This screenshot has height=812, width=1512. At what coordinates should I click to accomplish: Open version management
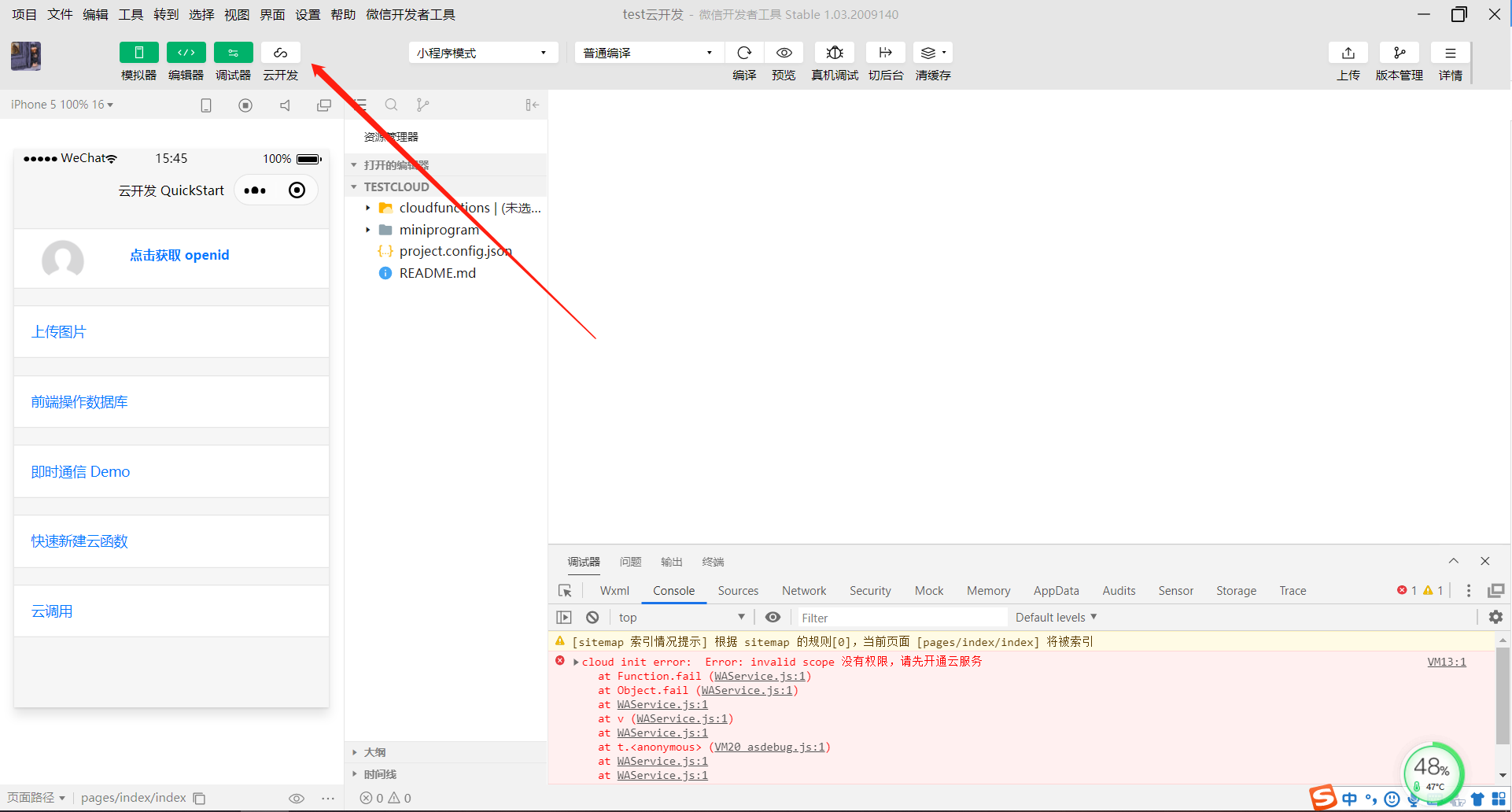[1400, 53]
